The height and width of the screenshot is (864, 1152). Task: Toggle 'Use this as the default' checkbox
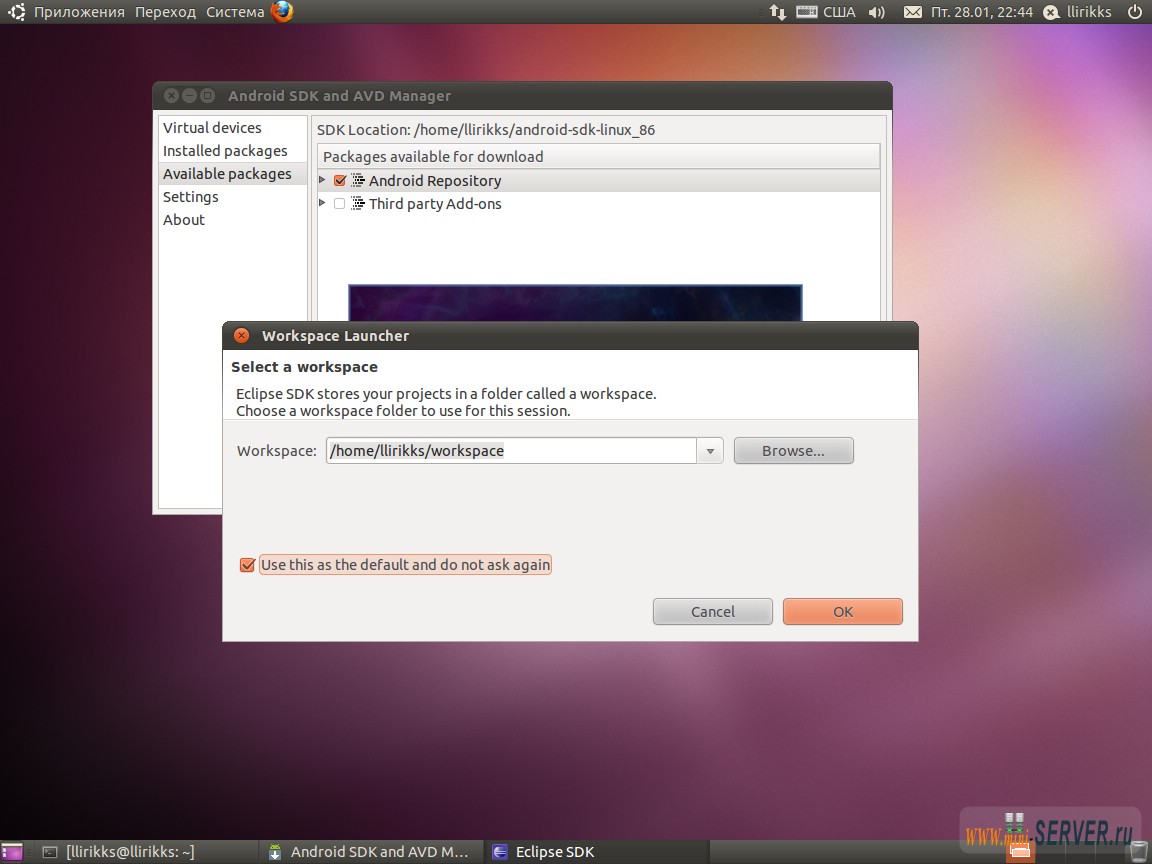point(248,565)
